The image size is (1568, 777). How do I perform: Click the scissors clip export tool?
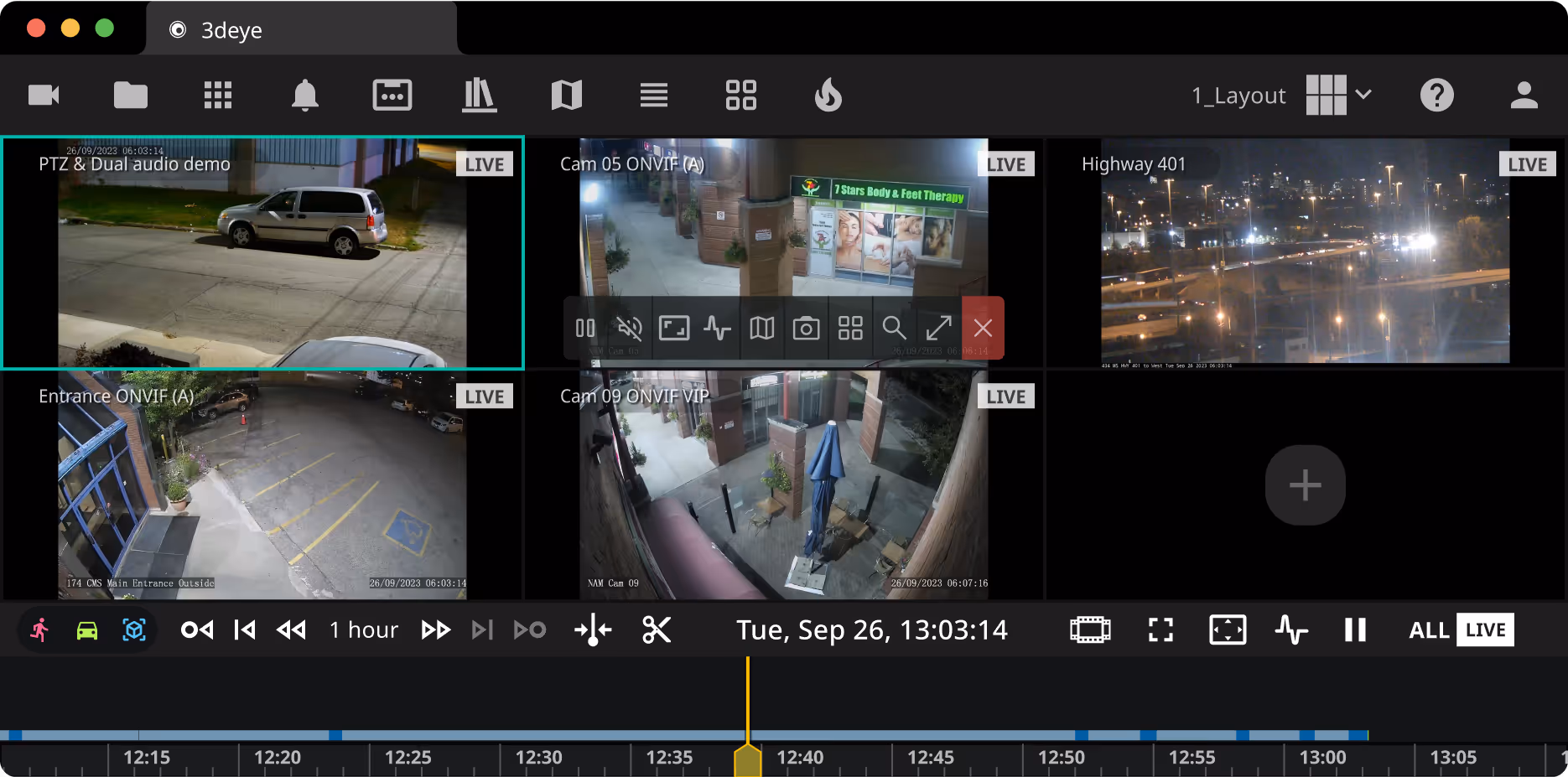pyautogui.click(x=657, y=630)
